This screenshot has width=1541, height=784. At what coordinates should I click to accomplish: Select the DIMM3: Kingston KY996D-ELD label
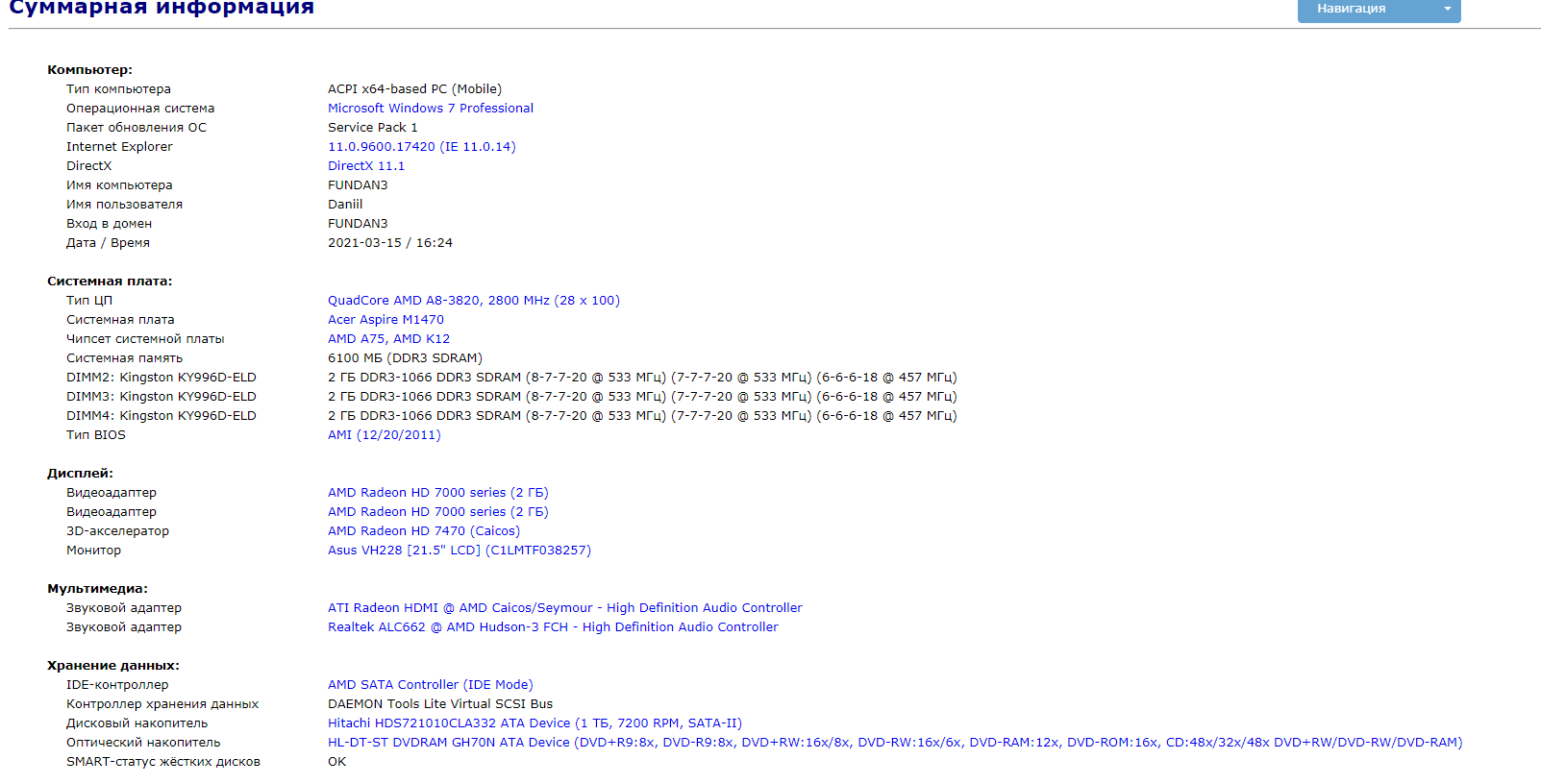[162, 397]
